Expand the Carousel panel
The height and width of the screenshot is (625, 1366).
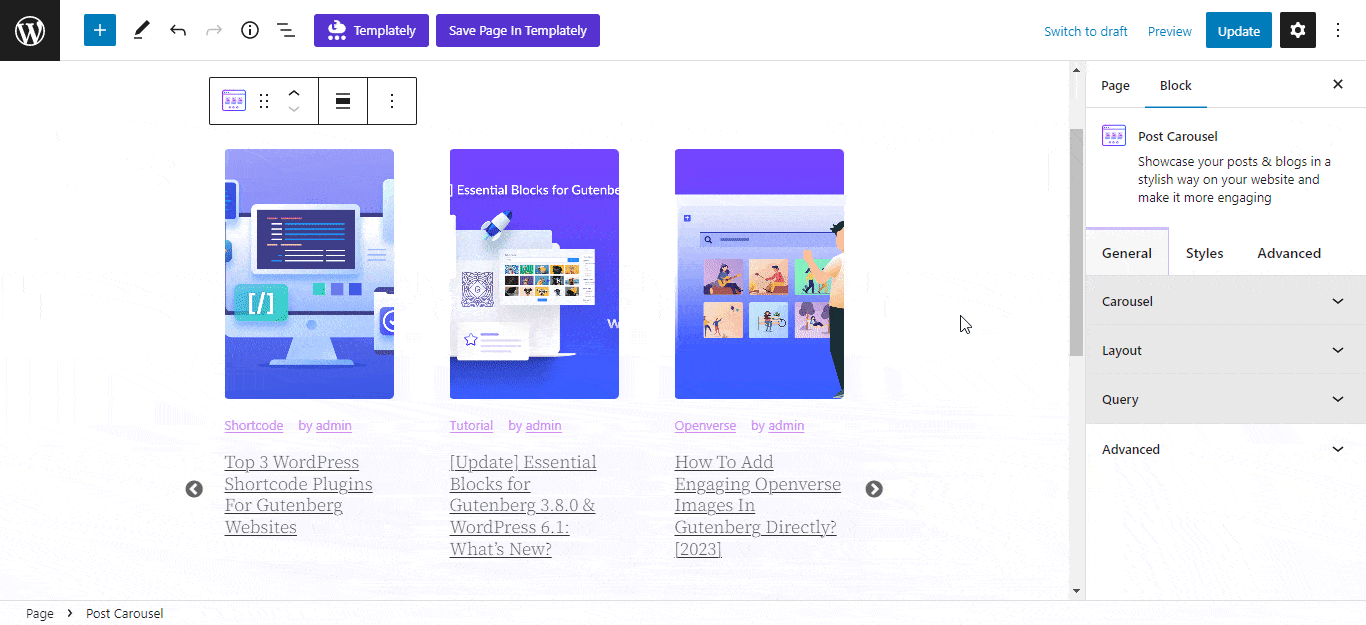[x=1226, y=301]
